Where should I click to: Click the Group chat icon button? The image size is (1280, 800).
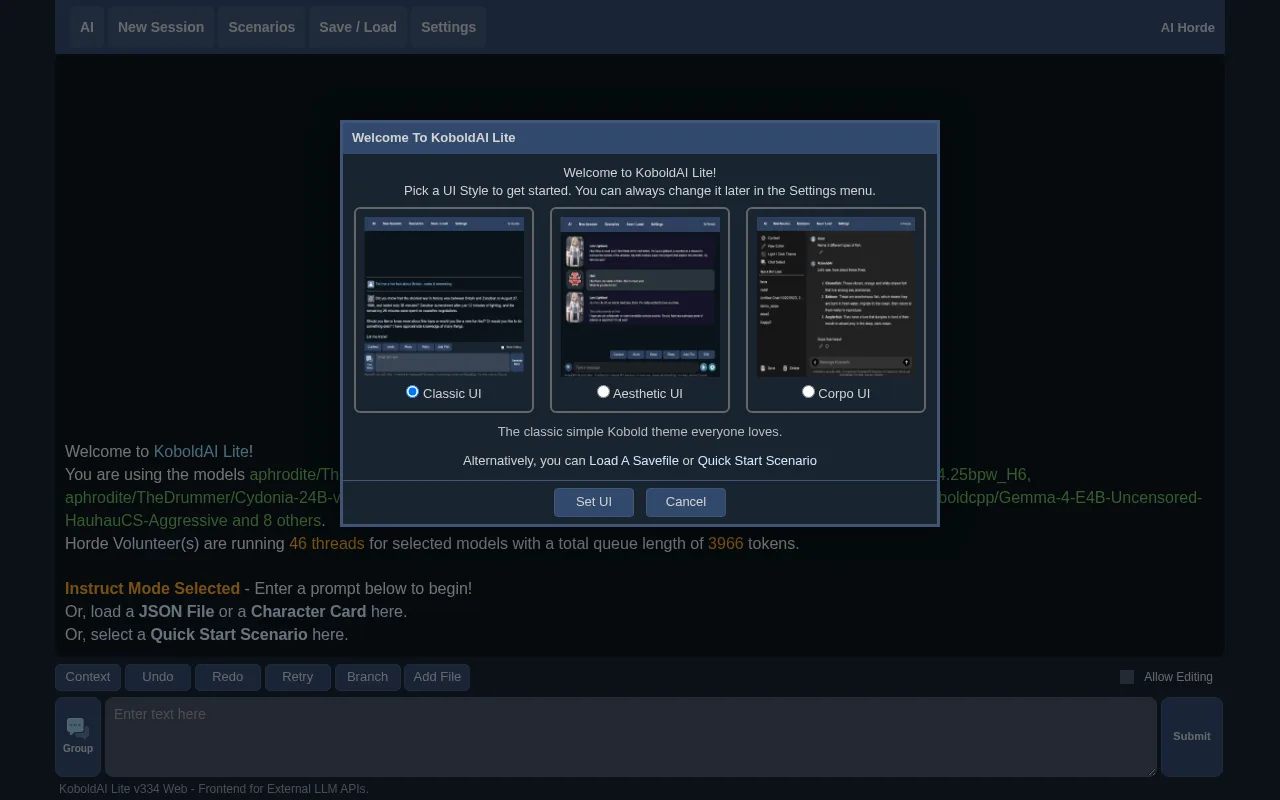(78, 737)
